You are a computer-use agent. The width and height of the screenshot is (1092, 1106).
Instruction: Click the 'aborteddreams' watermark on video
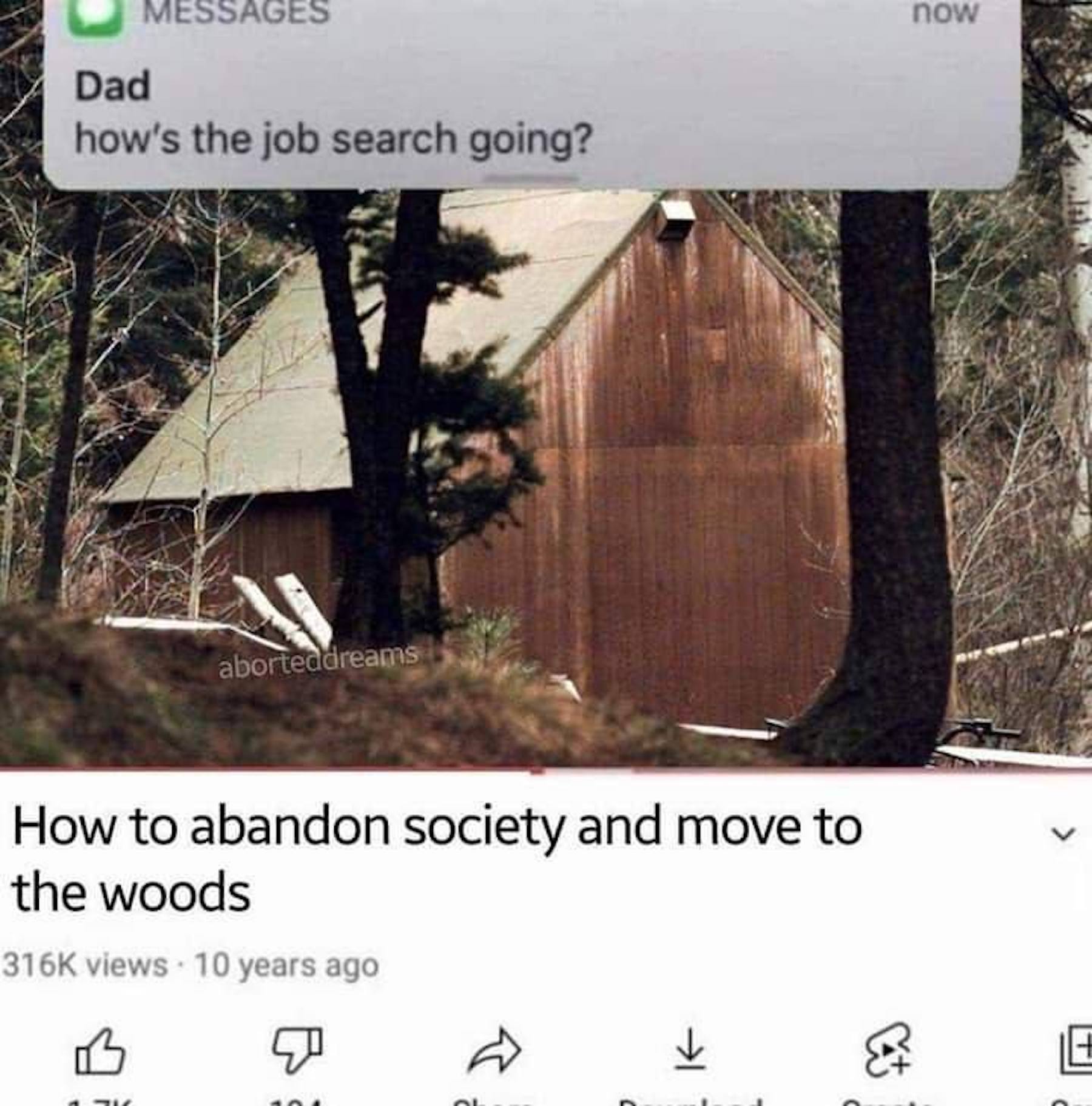pos(318,661)
